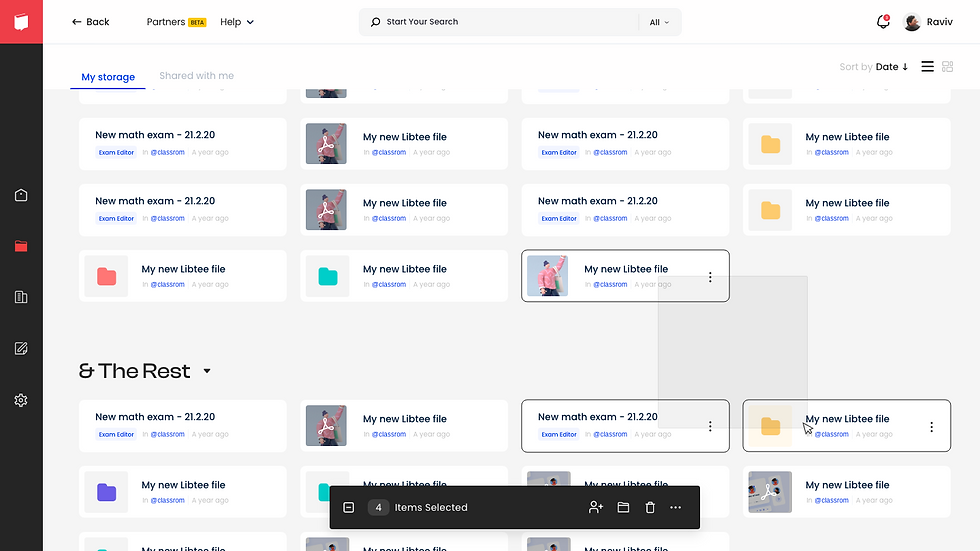Image resolution: width=980 pixels, height=551 pixels.
Task: Open the library book sidebar icon
Action: pos(21,297)
